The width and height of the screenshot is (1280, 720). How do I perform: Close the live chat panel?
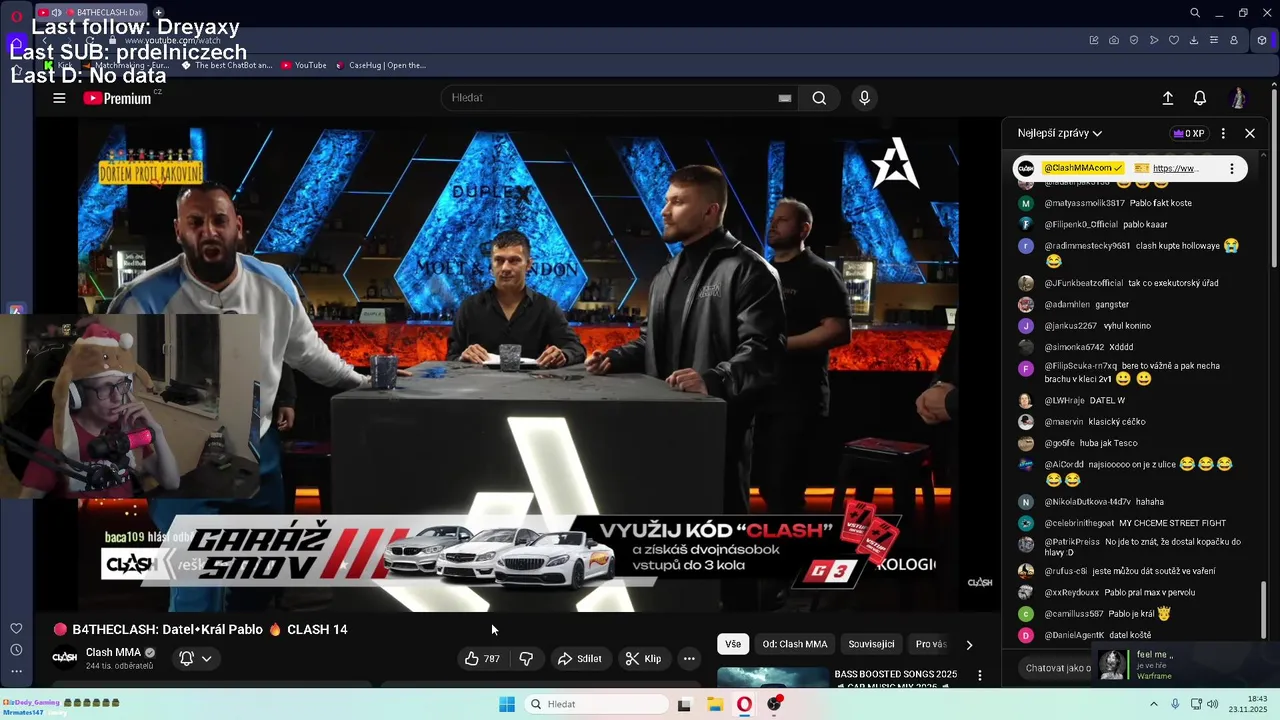[x=1249, y=133]
